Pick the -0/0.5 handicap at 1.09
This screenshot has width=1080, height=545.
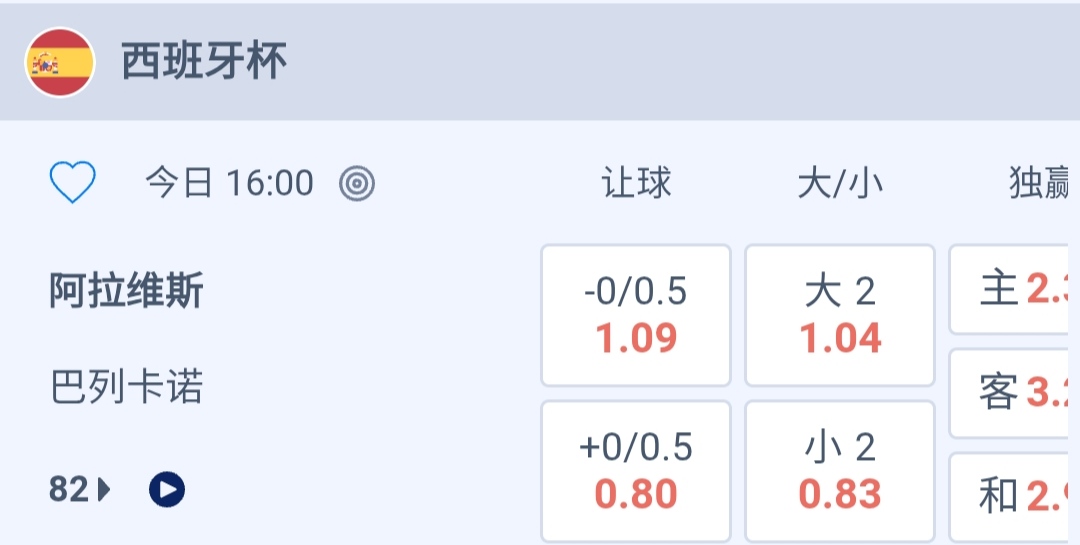636,315
